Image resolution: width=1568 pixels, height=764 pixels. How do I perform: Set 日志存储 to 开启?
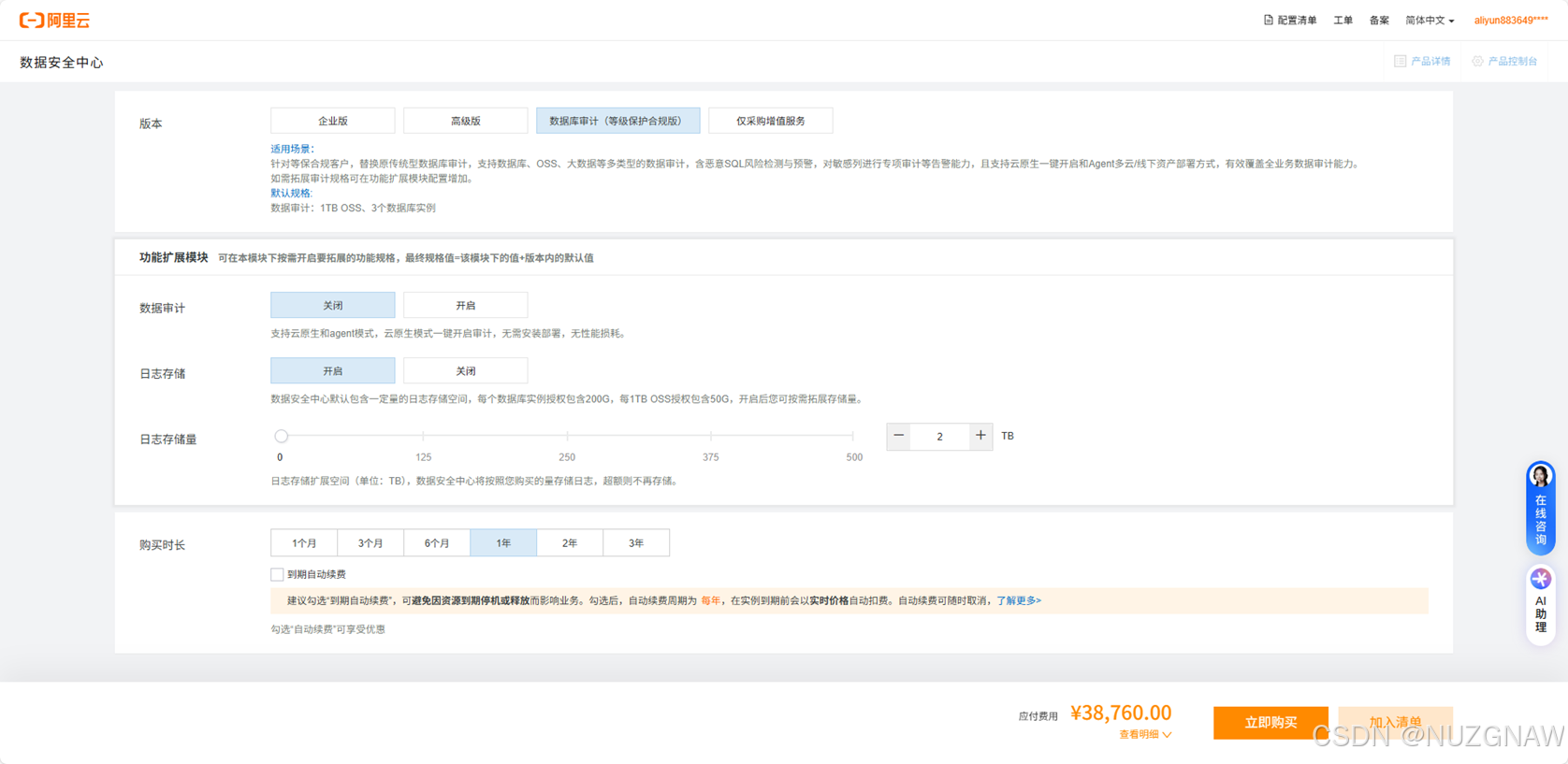[x=333, y=370]
